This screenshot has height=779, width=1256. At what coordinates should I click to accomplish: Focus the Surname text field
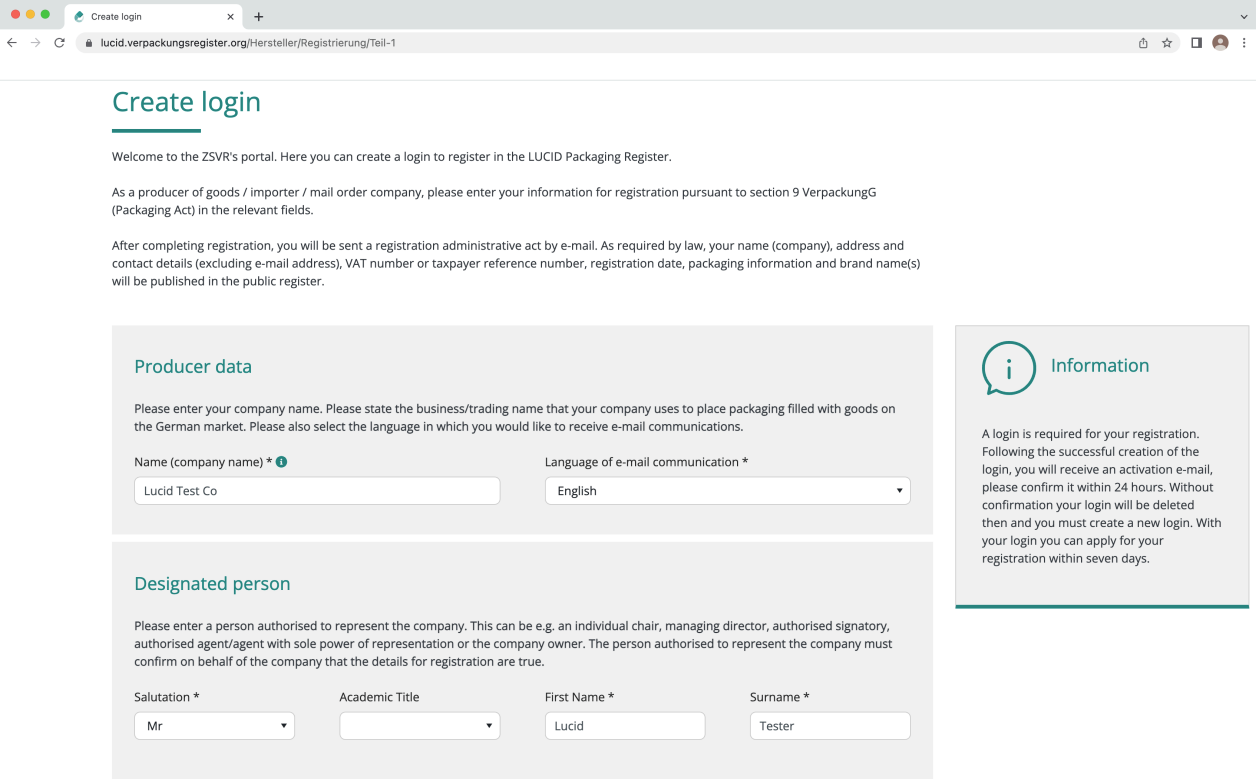click(x=830, y=726)
